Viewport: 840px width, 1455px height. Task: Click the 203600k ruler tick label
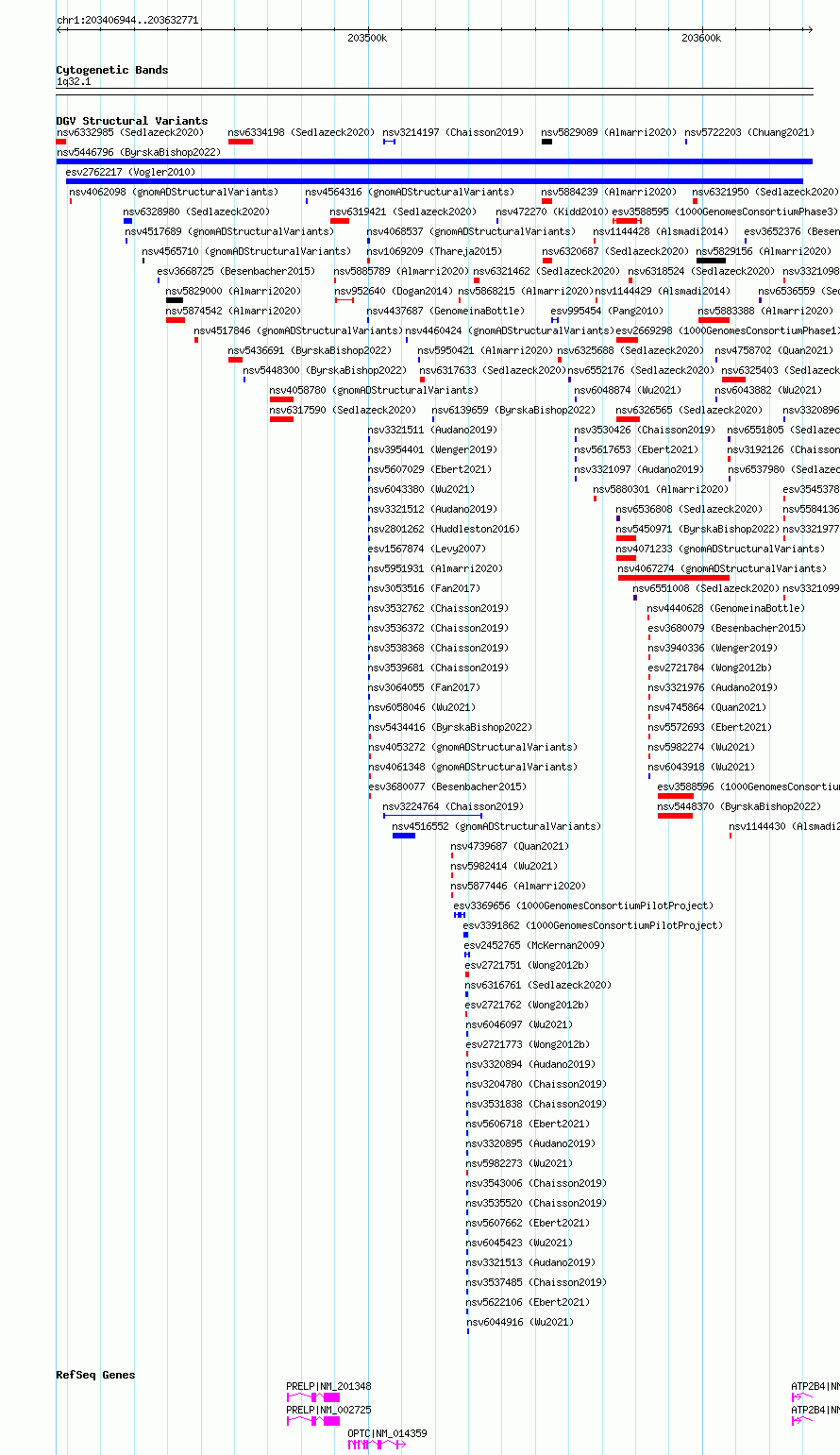click(x=701, y=38)
